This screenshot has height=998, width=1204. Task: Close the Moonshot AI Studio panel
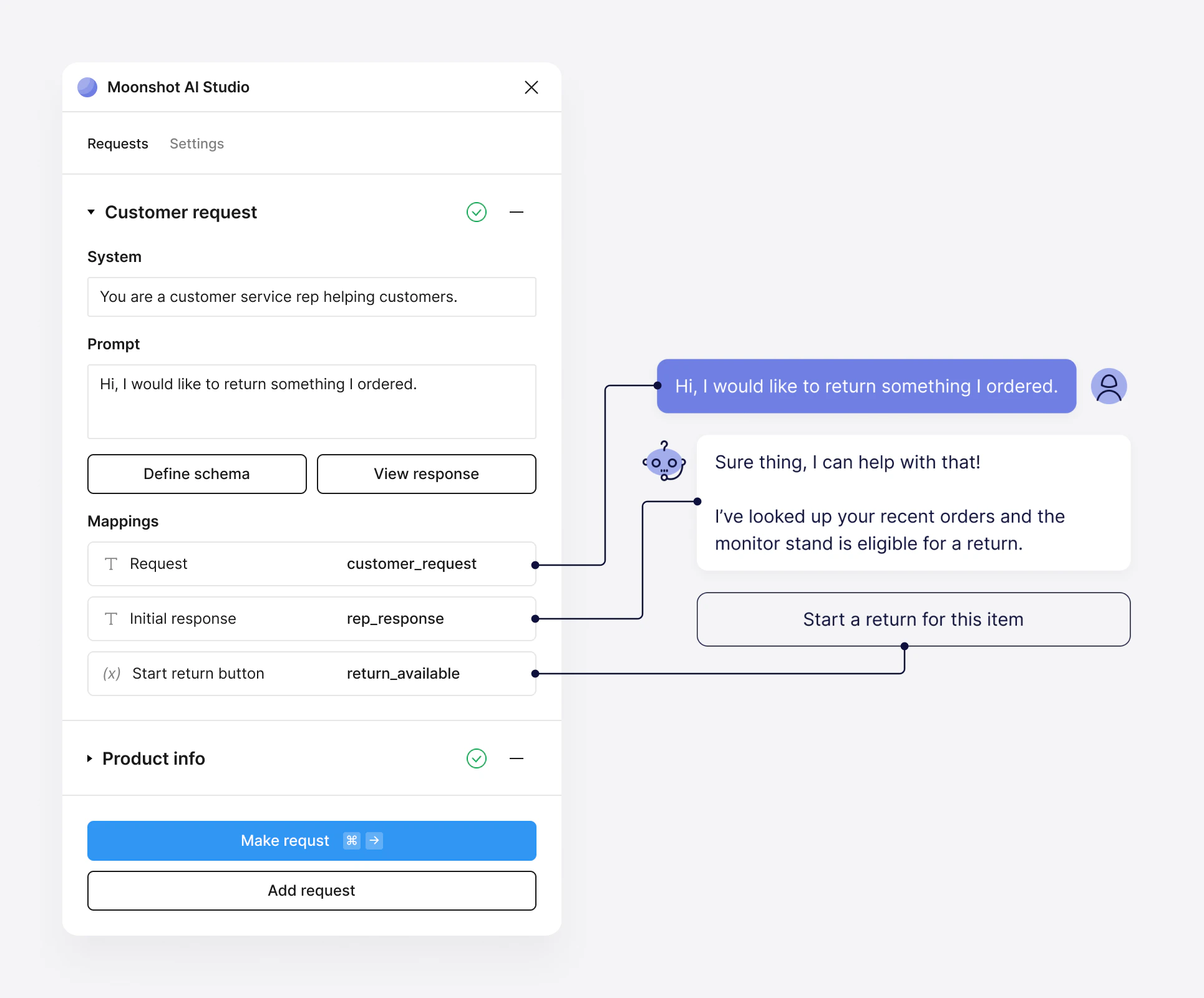532,87
